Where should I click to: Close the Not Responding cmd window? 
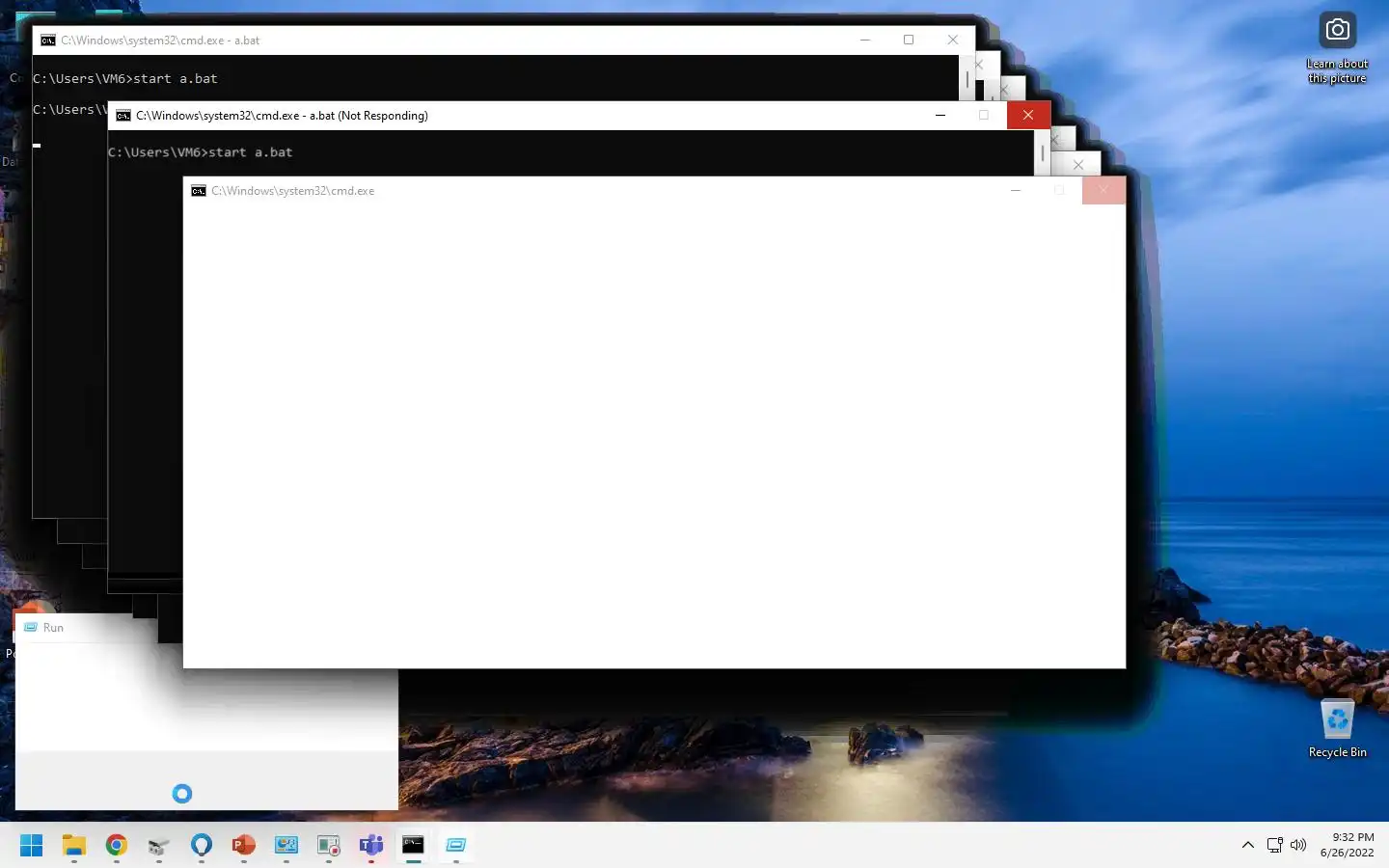click(1028, 116)
